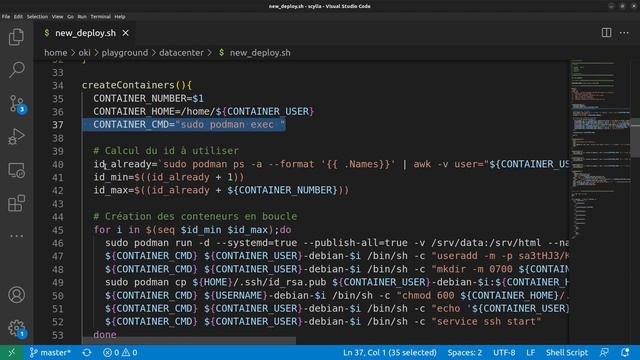
Task: Click the new_deploy.sh breadcrumb segment
Action: click(x=260, y=53)
